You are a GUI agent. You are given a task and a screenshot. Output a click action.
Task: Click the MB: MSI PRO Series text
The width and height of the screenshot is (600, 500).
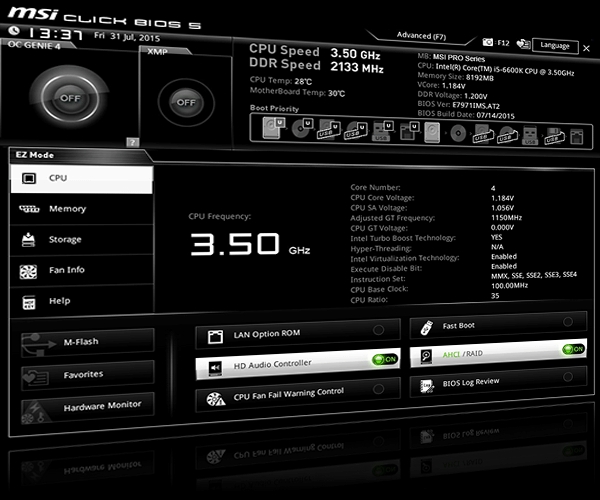451,57
